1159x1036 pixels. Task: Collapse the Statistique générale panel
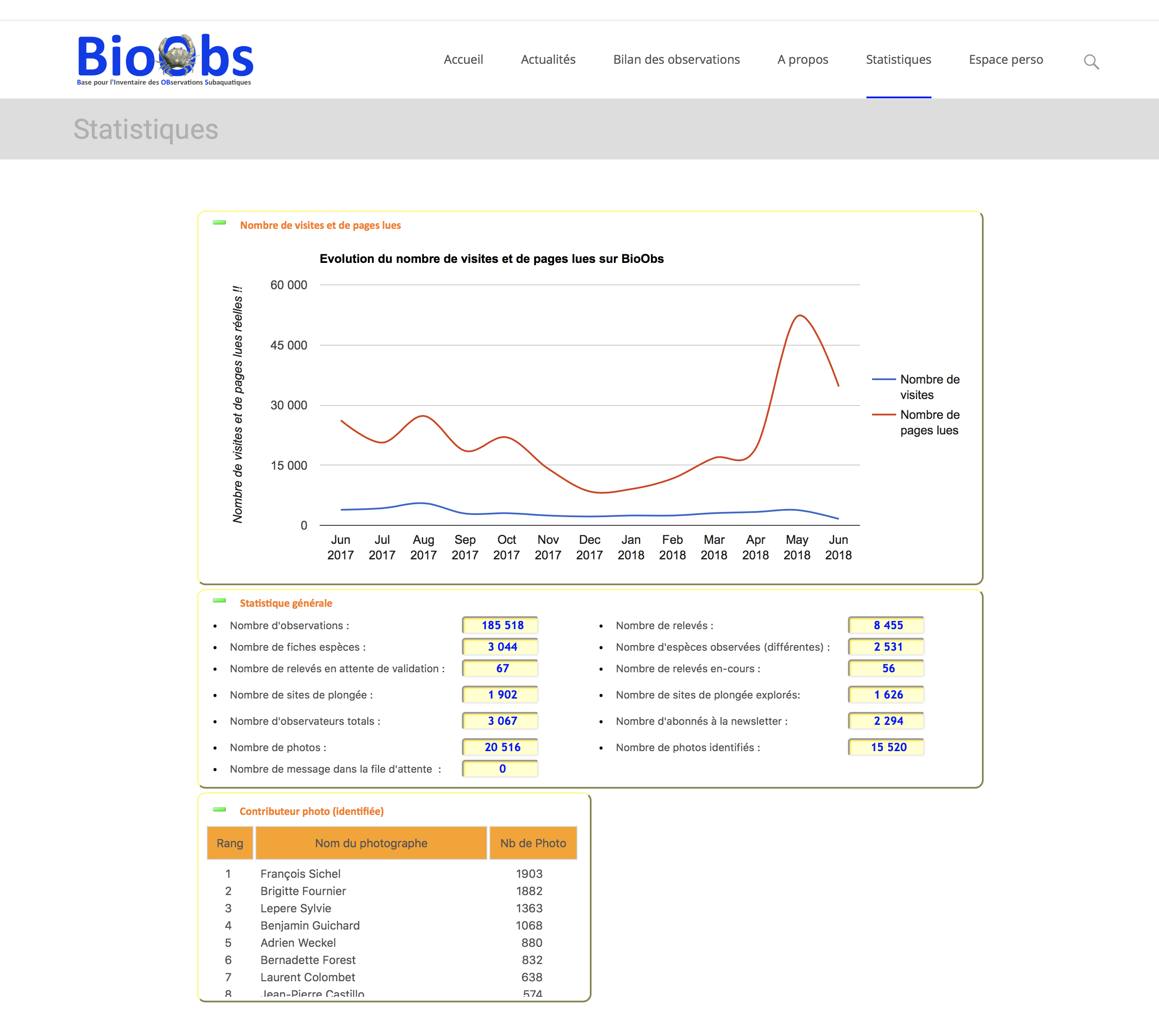pos(219,601)
